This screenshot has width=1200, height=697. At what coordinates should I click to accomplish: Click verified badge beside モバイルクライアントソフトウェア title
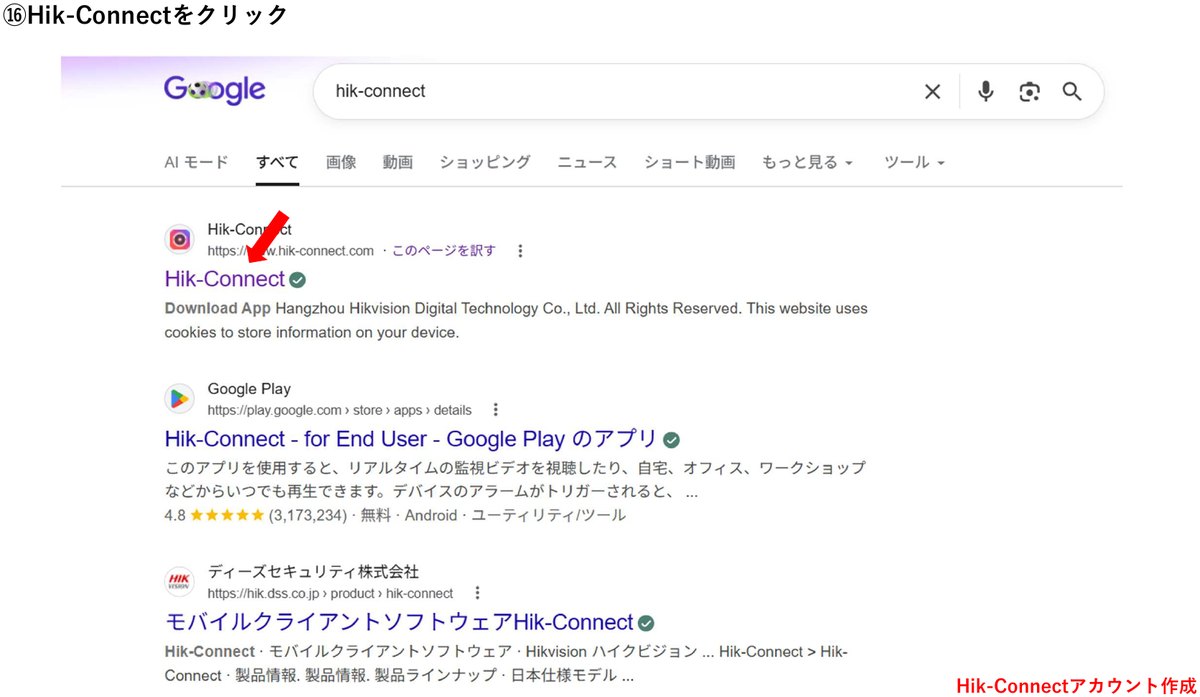pos(646,623)
